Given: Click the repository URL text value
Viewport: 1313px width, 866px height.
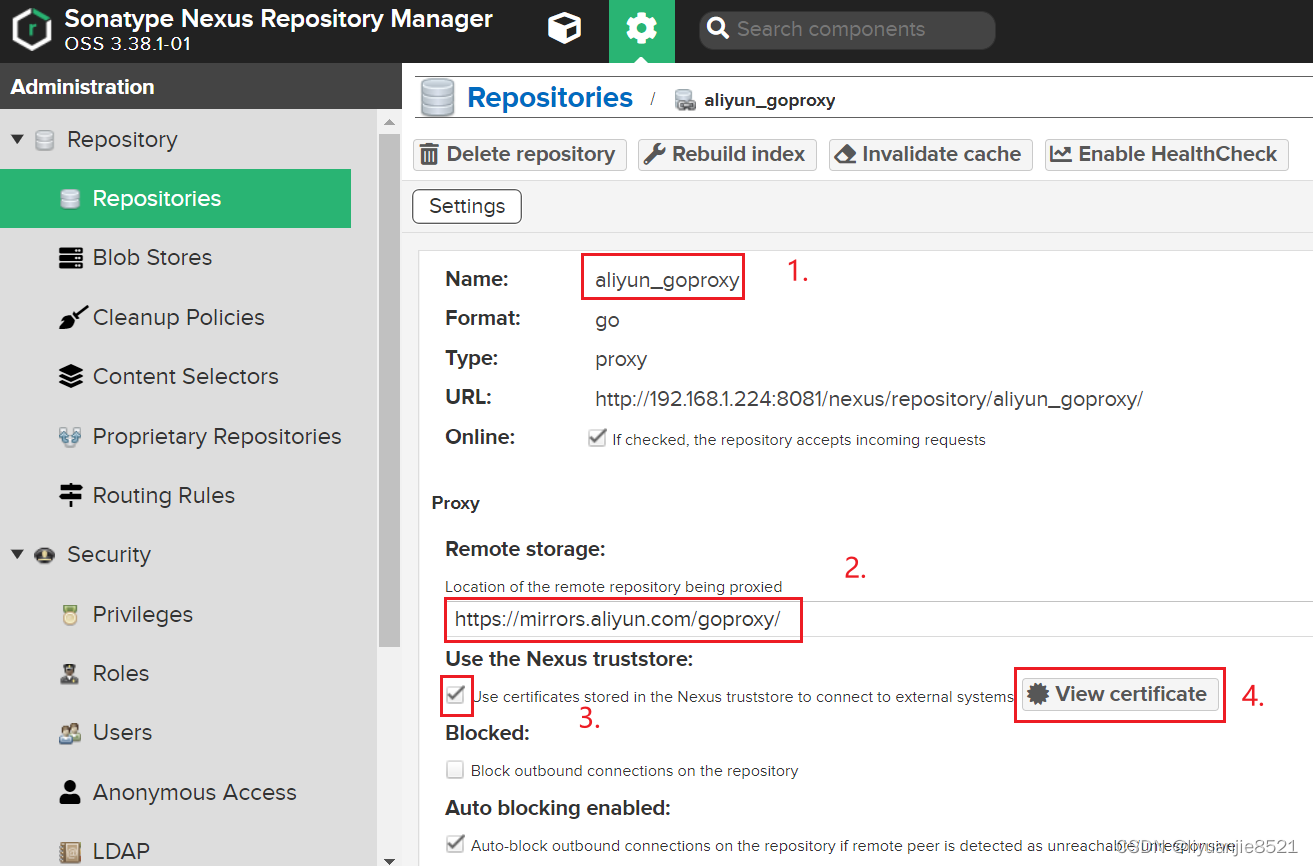Looking at the screenshot, I should [x=869, y=399].
